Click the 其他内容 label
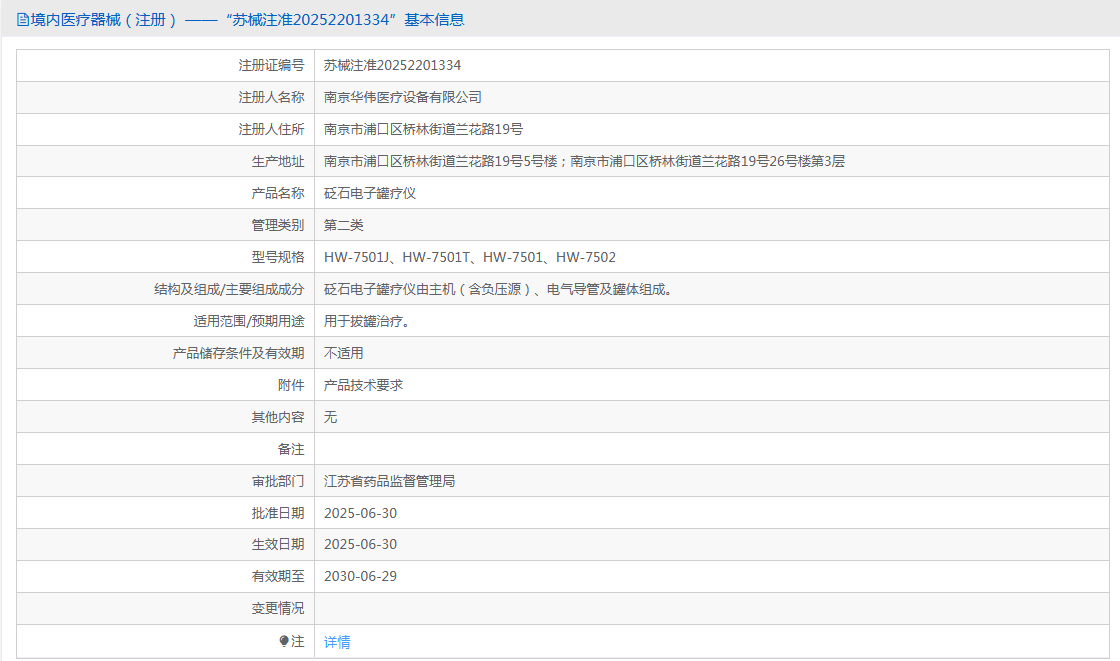 [x=278, y=417]
